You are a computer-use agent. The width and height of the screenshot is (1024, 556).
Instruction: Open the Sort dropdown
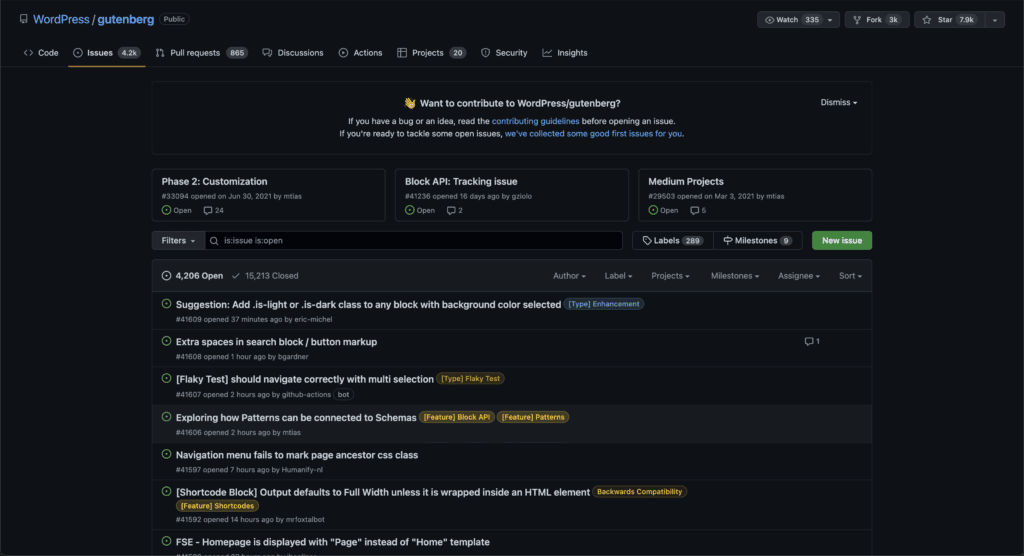pos(850,276)
